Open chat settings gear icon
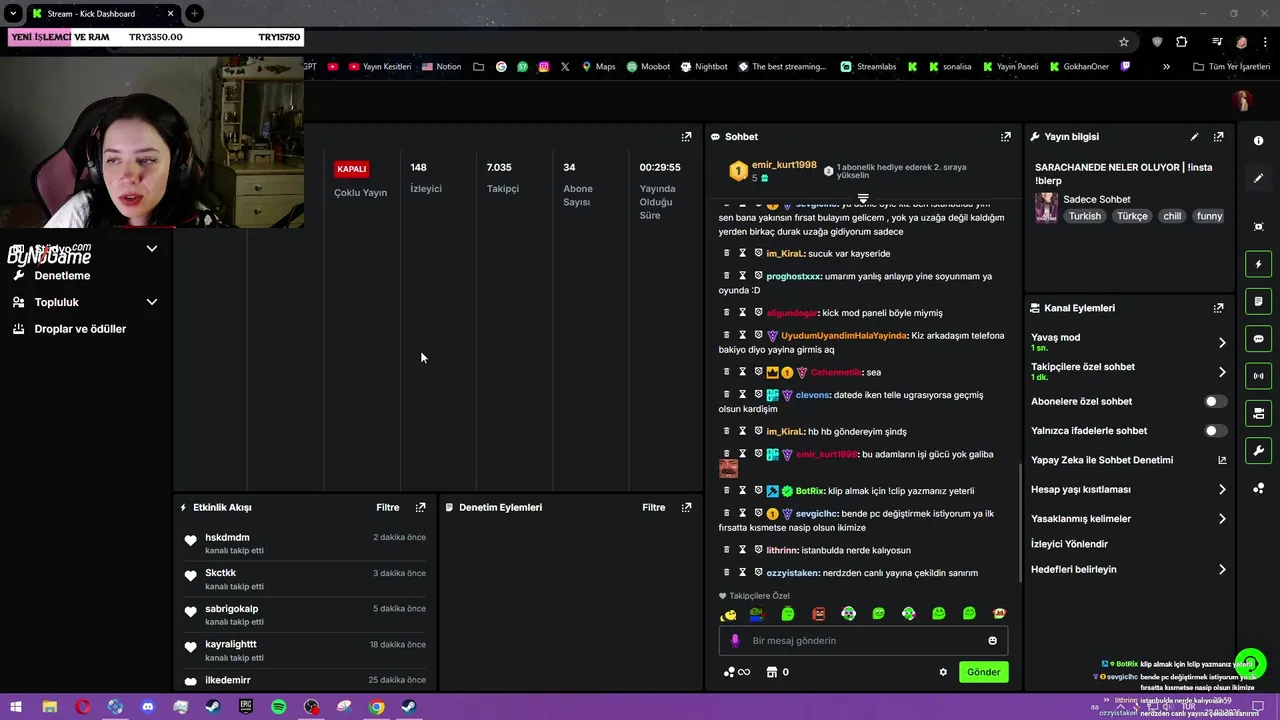Viewport: 1280px width, 720px height. pos(943,672)
